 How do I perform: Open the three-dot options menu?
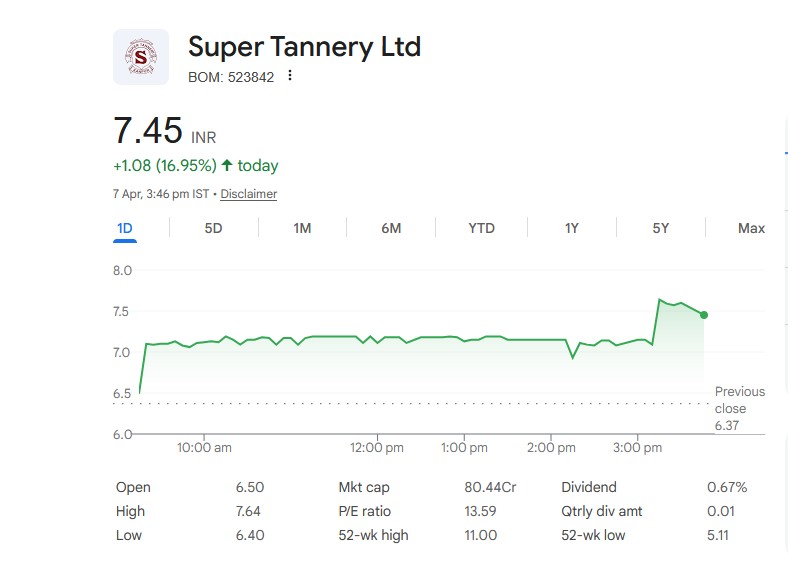[x=290, y=76]
